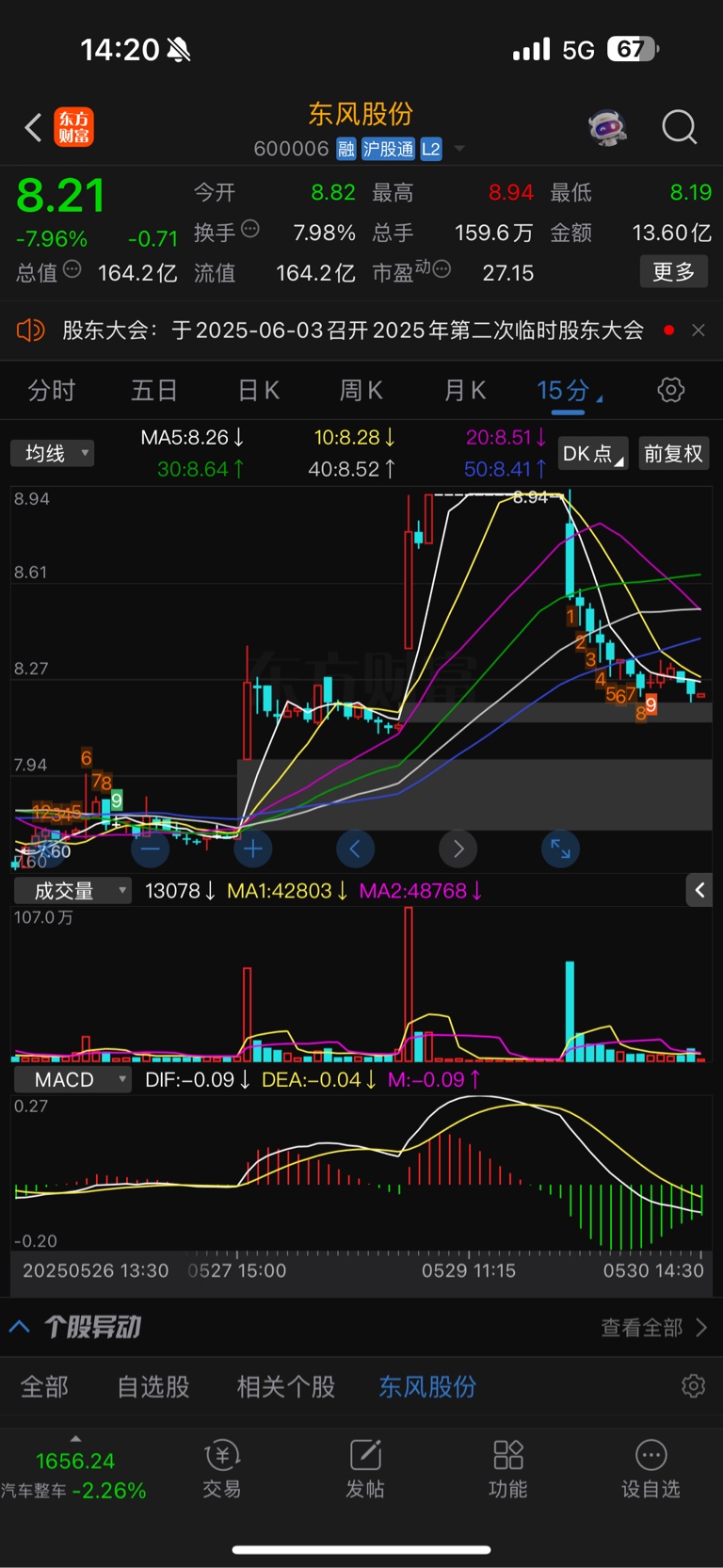Switch to the 日K tab

[259, 391]
